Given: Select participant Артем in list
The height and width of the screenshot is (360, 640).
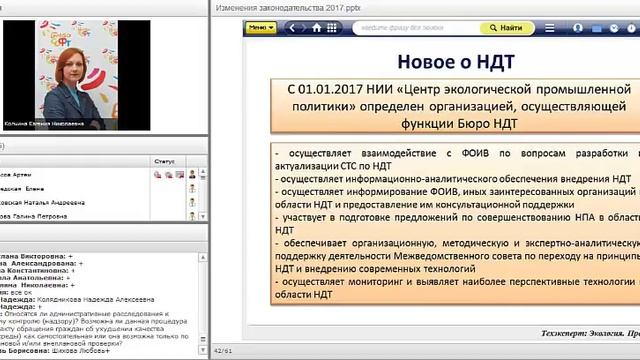Looking at the screenshot, I should tap(16, 175).
